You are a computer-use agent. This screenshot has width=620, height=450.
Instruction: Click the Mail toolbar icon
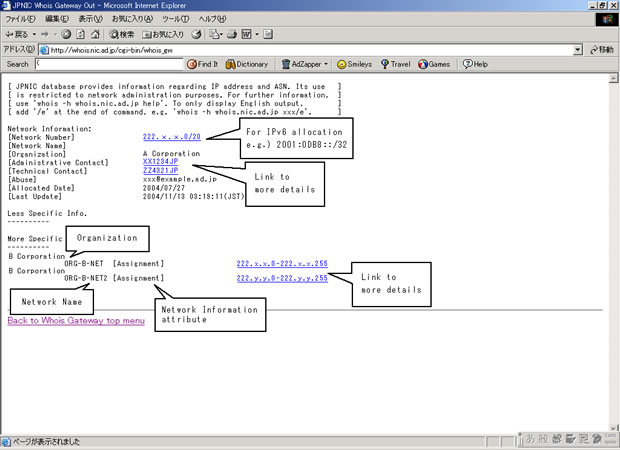click(214, 34)
